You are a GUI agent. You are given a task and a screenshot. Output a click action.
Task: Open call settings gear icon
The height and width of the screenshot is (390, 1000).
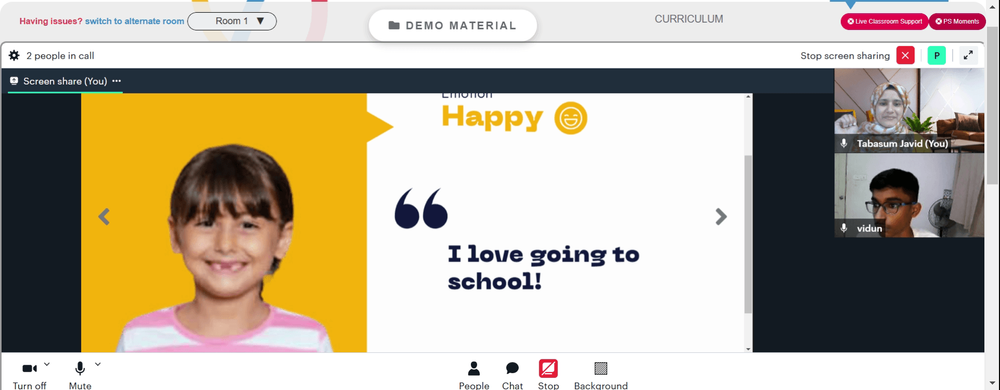coord(14,55)
